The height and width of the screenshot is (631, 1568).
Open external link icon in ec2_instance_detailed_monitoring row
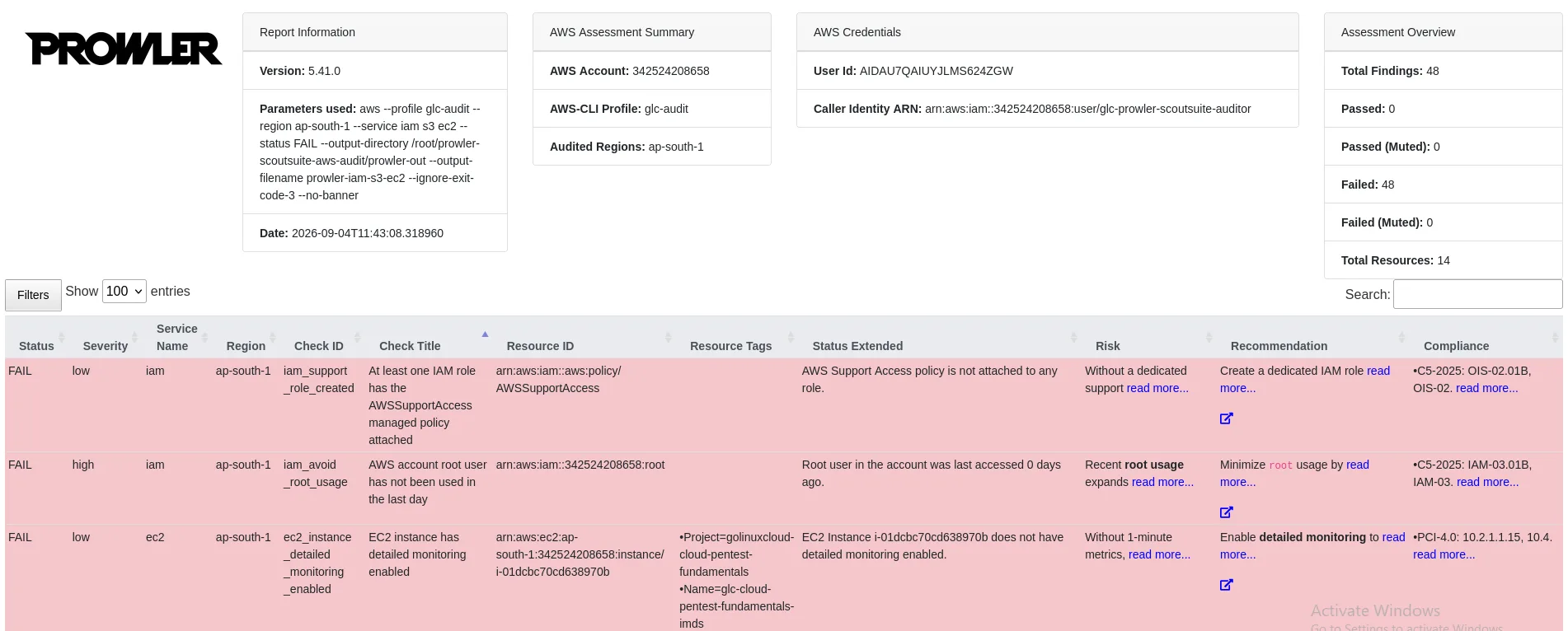(x=1226, y=585)
